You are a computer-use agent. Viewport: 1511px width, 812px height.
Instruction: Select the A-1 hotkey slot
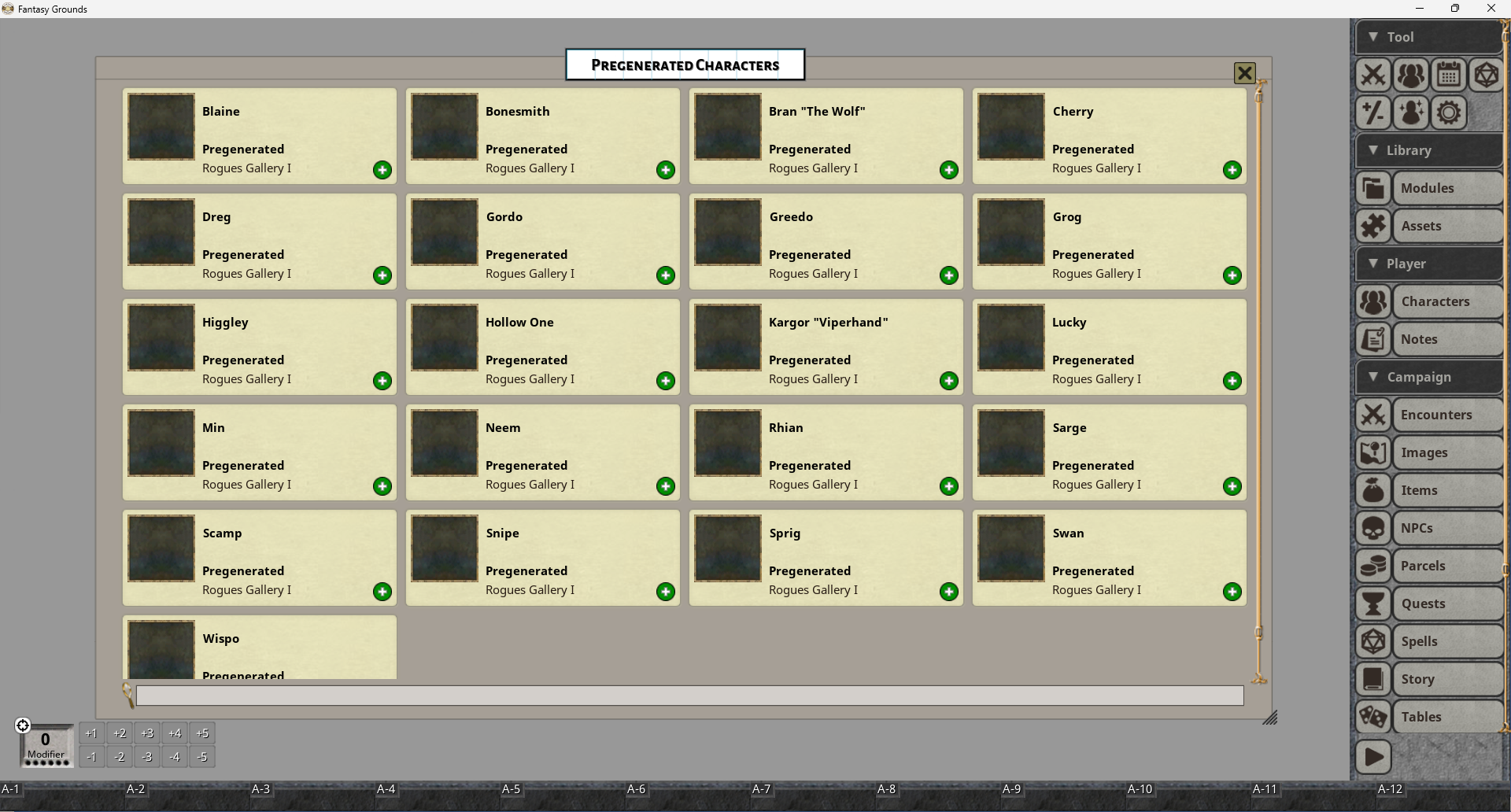coord(62,796)
